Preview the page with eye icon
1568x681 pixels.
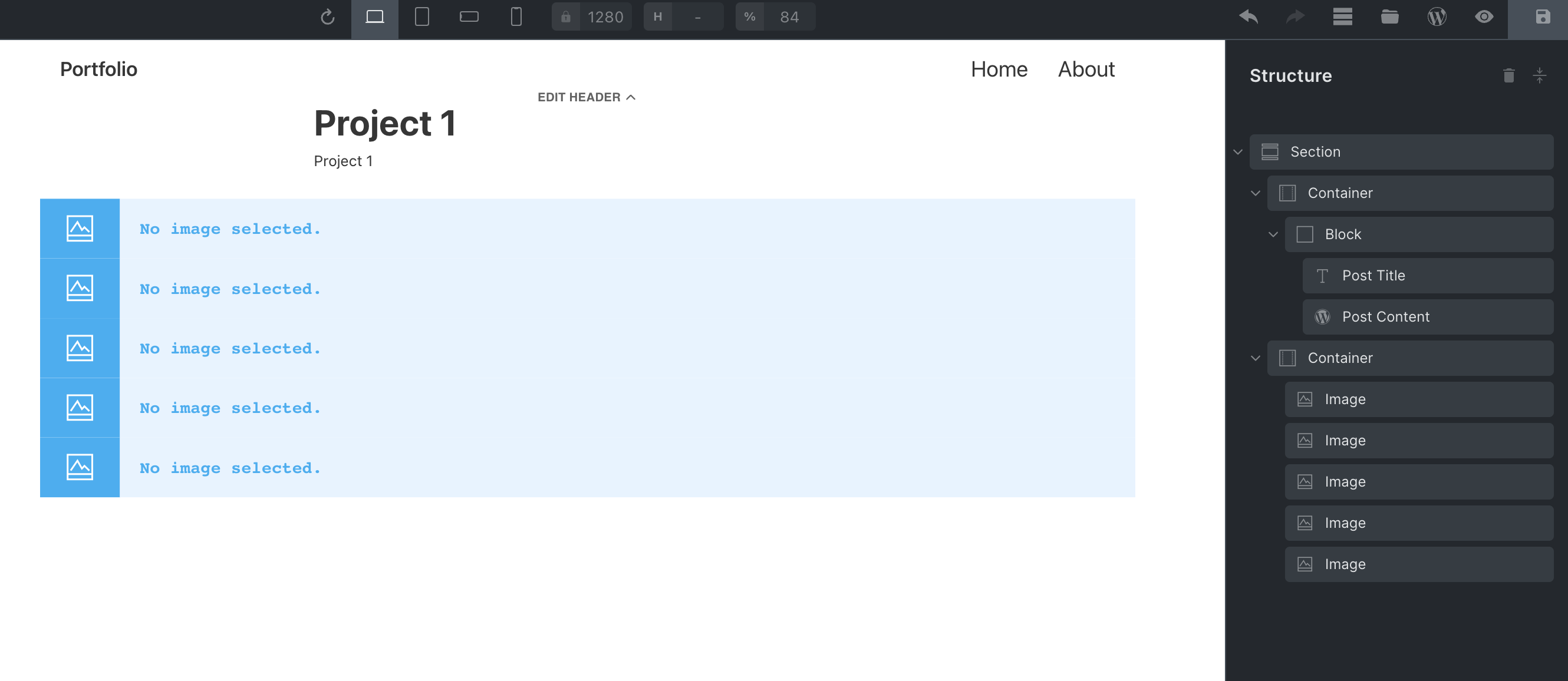(1484, 17)
